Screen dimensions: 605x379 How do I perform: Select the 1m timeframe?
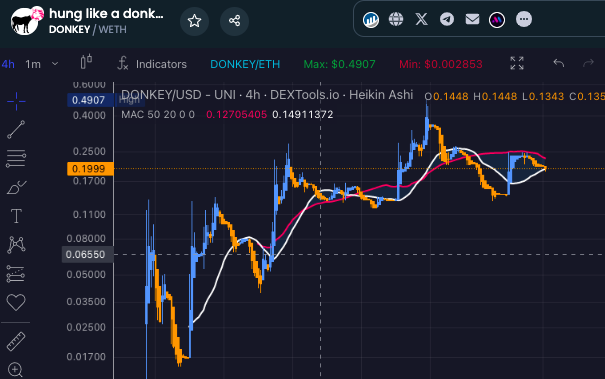(x=33, y=64)
